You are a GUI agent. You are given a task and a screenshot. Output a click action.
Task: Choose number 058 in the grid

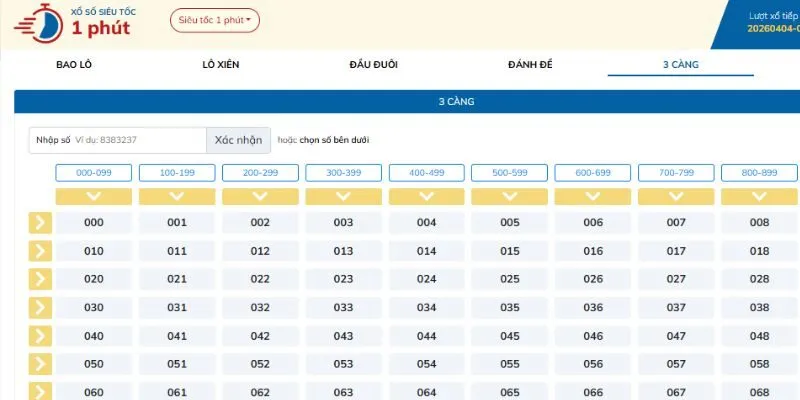759,364
